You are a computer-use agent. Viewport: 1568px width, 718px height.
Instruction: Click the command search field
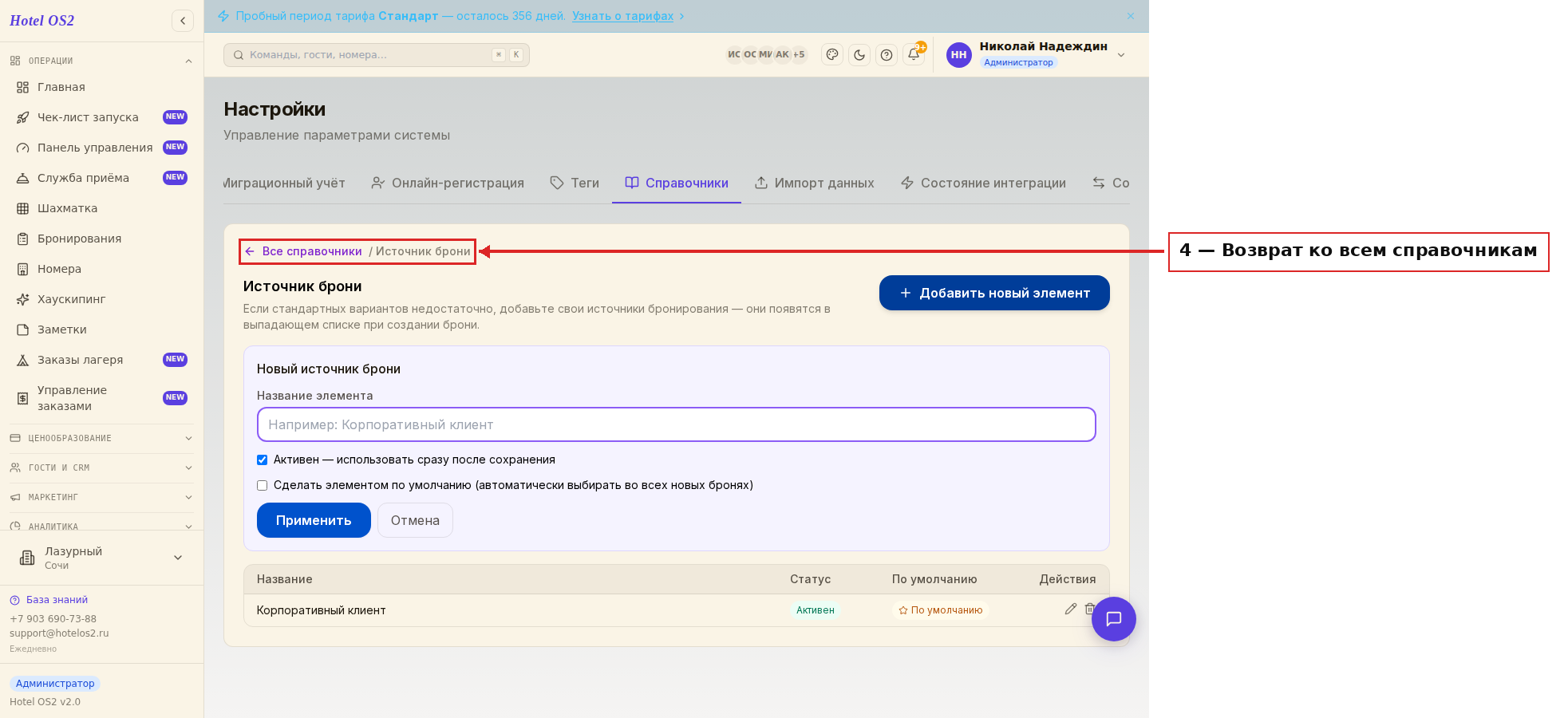click(x=377, y=55)
